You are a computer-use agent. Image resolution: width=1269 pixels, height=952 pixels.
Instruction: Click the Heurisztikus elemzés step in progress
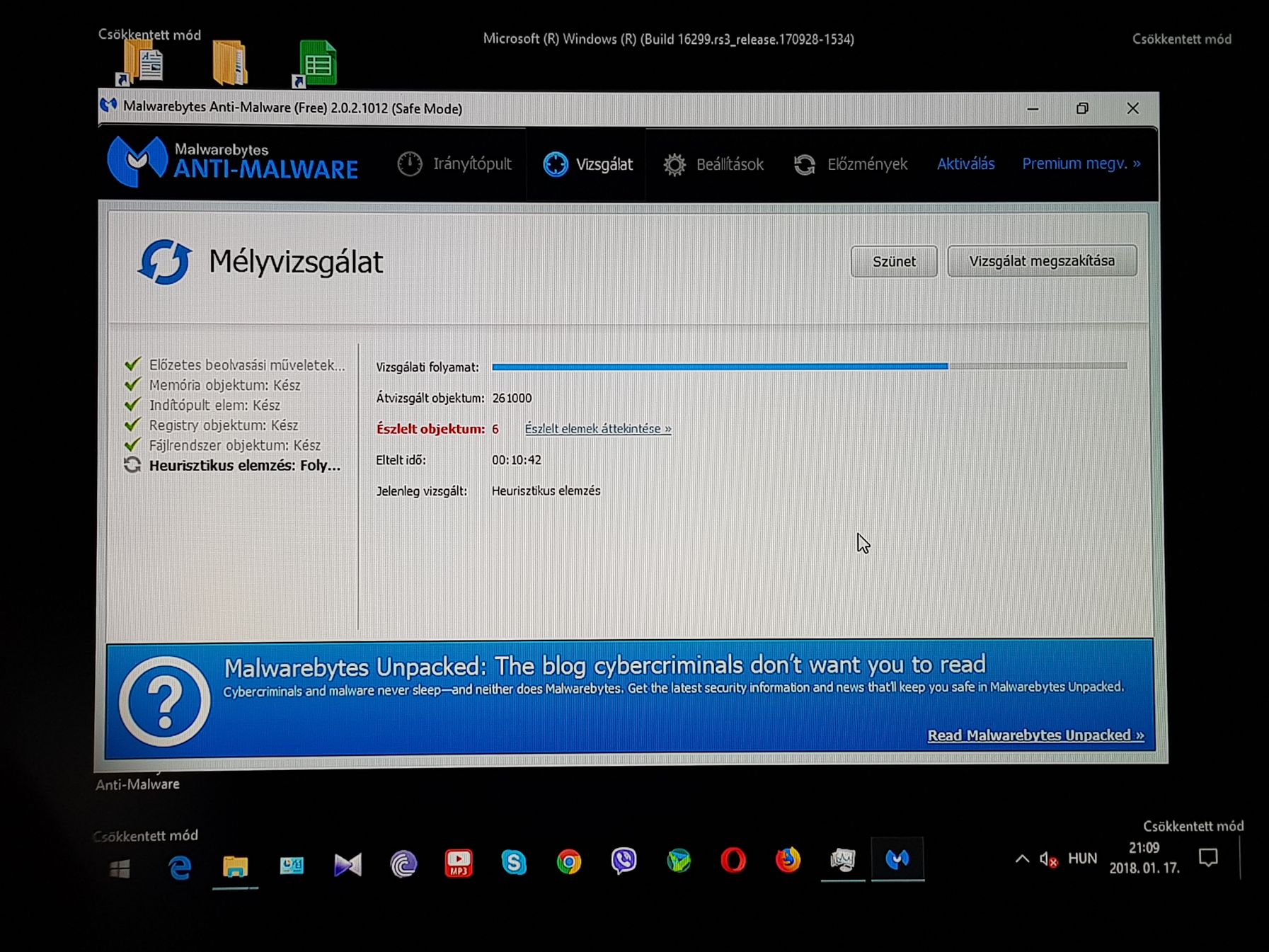(x=232, y=465)
